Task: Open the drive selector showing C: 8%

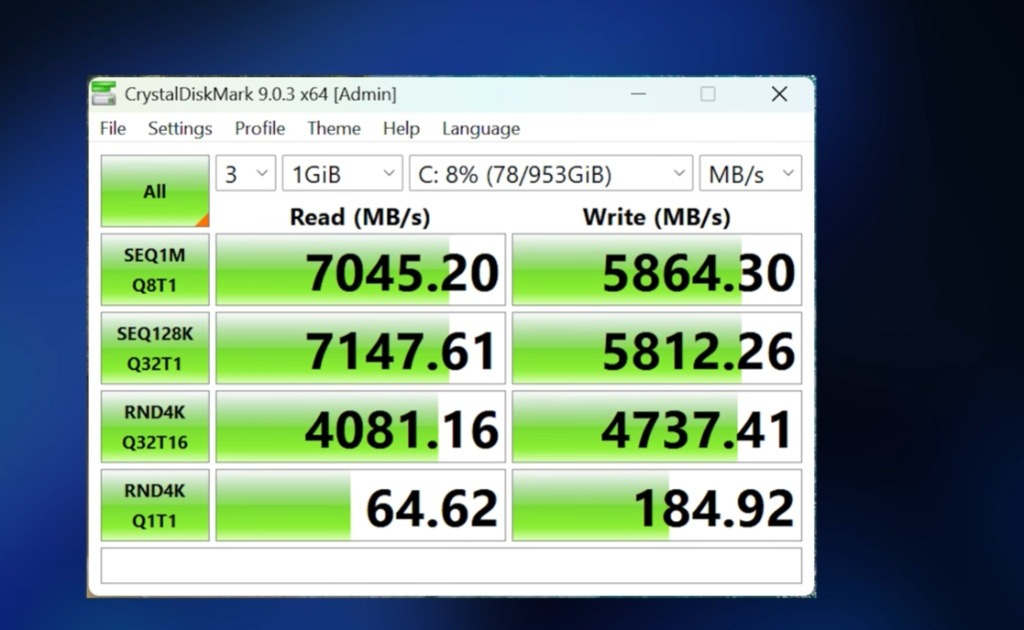Action: (x=551, y=174)
